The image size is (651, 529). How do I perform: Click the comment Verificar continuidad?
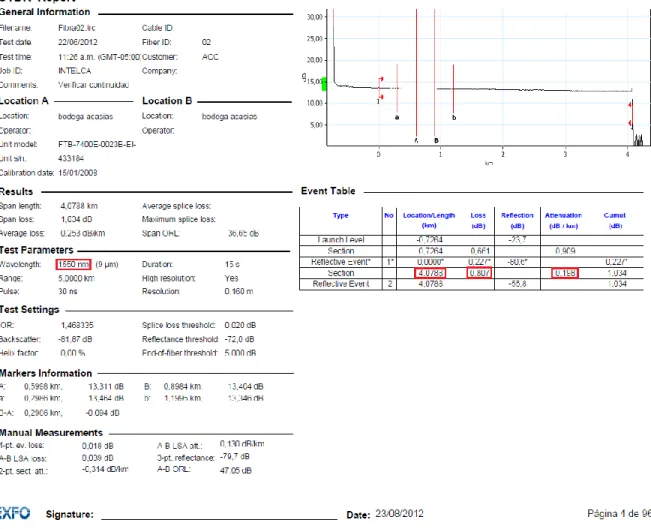pyautogui.click(x=93, y=85)
